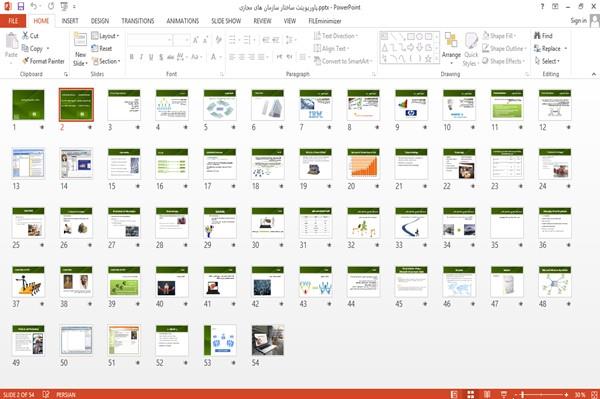Open Shape Fill dropdown
600x399 pixels.
[499, 36]
